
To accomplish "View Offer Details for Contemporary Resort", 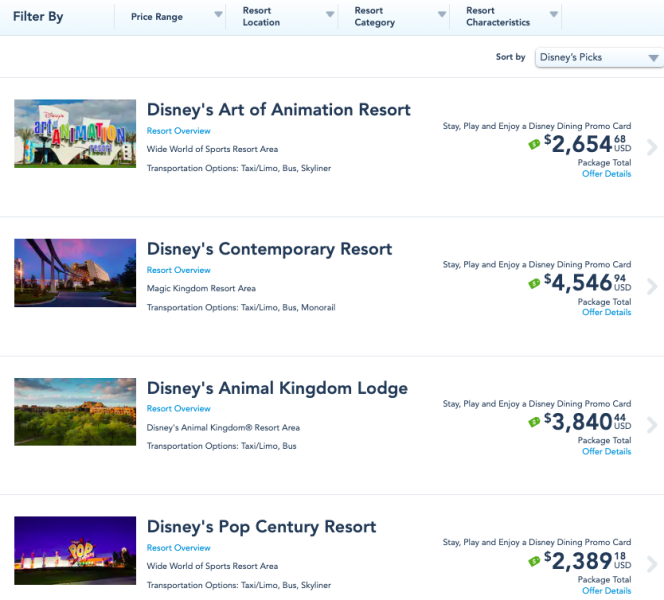I will click(606, 312).
